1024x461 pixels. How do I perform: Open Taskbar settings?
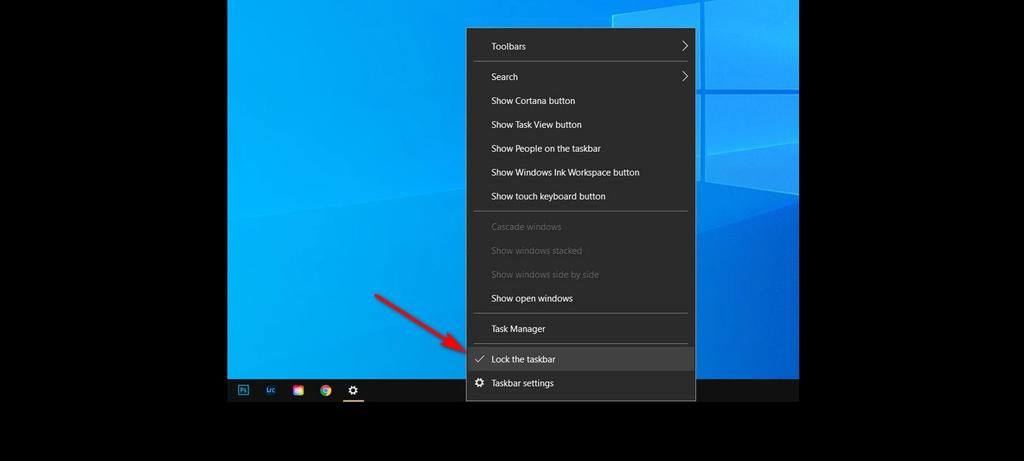click(x=581, y=383)
